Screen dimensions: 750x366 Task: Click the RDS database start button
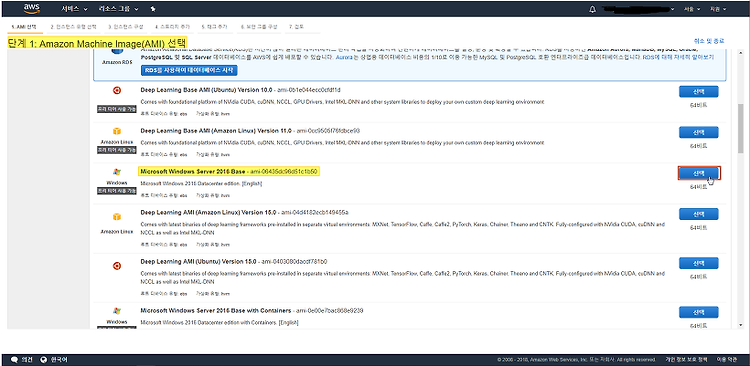189,70
